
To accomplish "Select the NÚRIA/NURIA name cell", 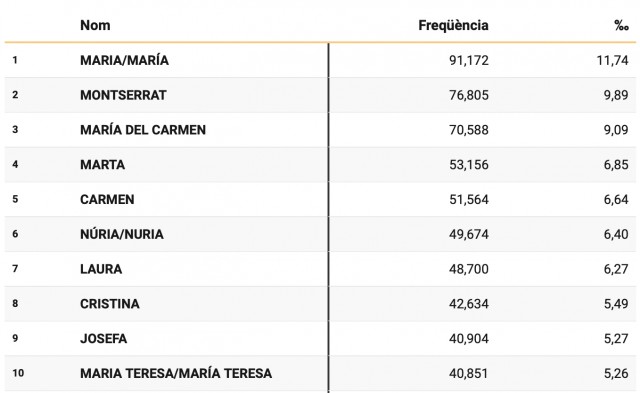I will [x=122, y=234].
